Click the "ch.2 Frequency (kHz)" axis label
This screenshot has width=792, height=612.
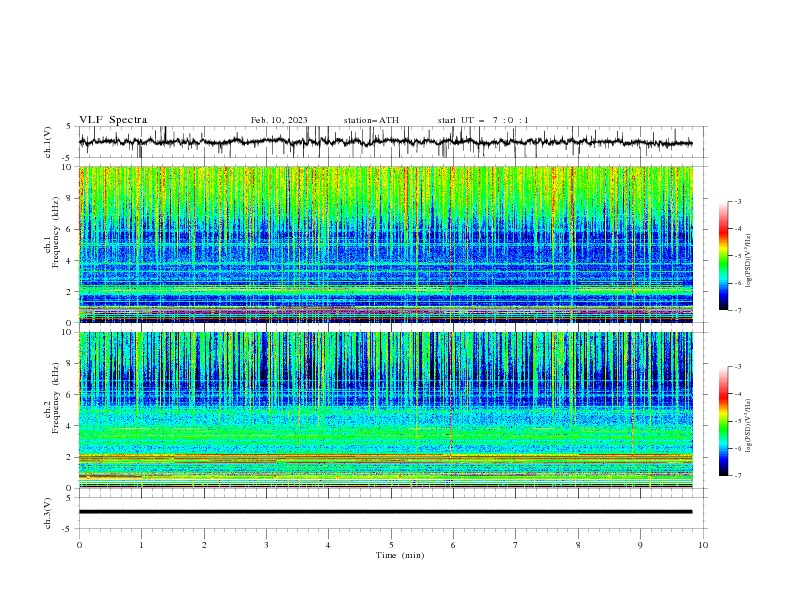click(x=52, y=398)
